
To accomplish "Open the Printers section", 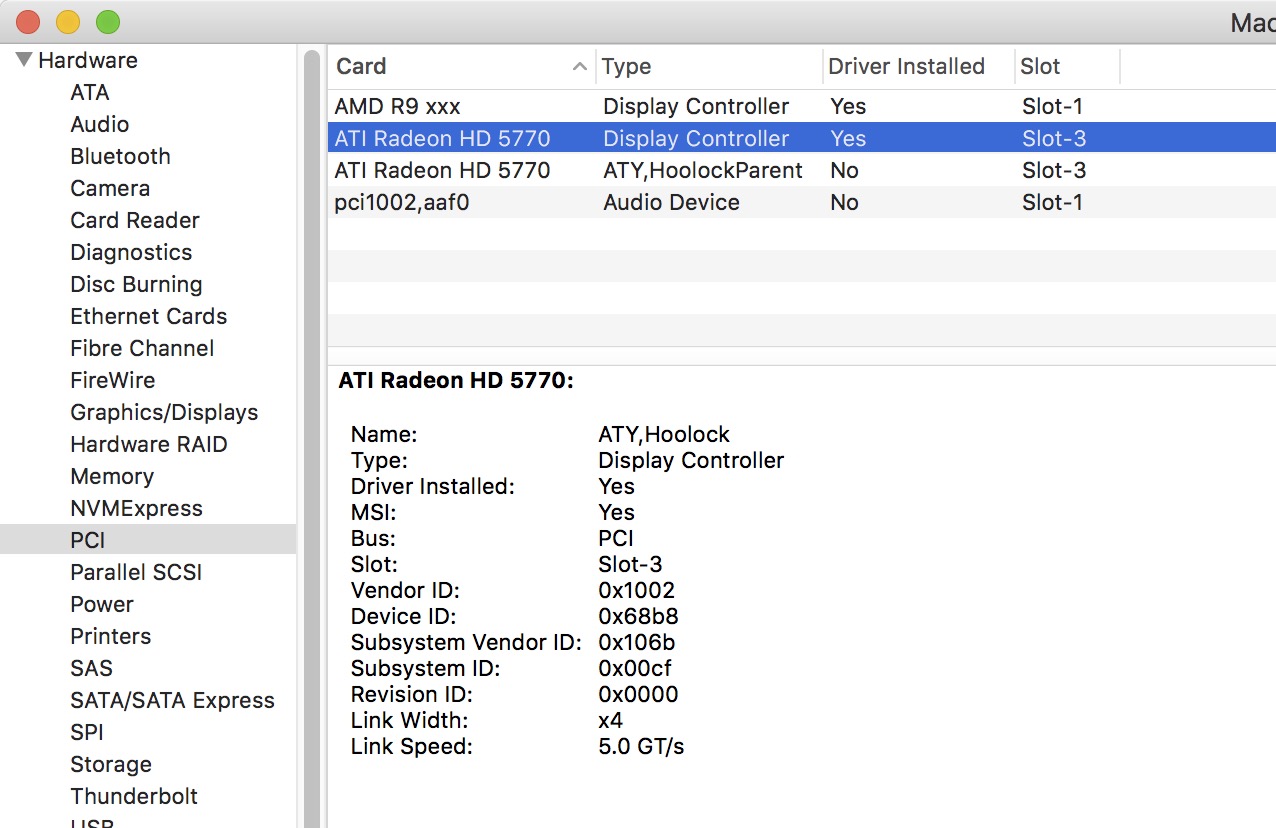I will tap(111, 636).
